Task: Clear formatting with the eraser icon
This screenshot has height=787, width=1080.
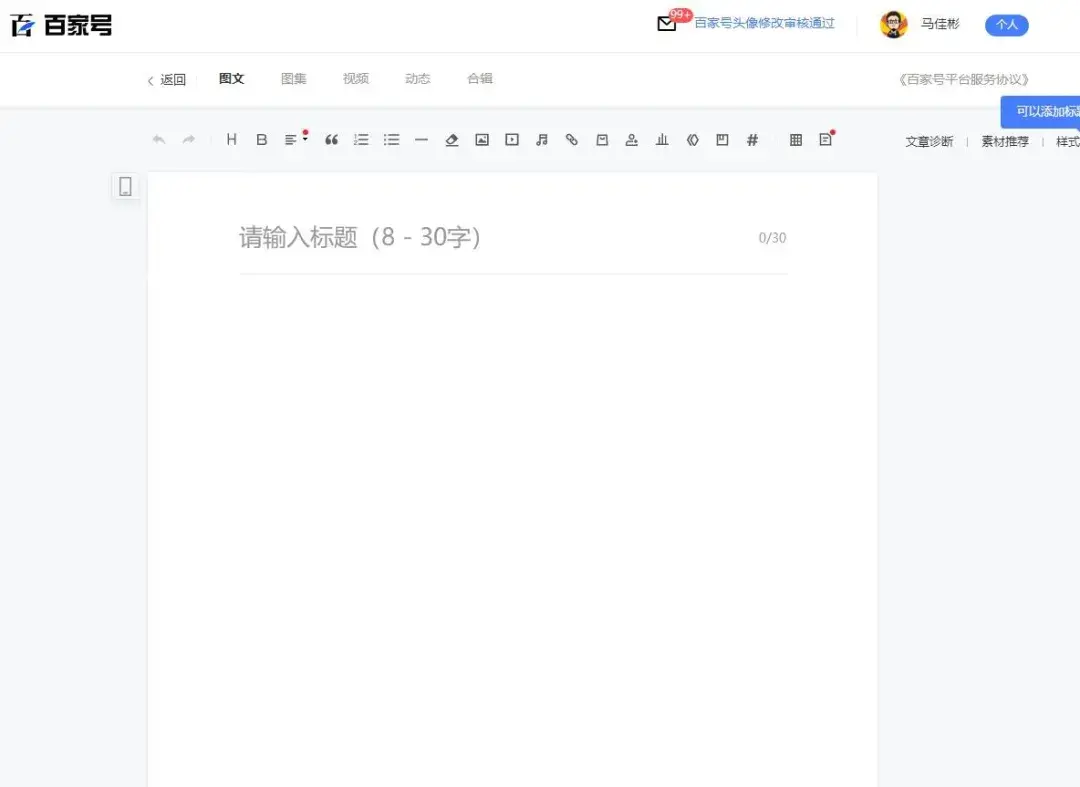Action: [x=452, y=140]
